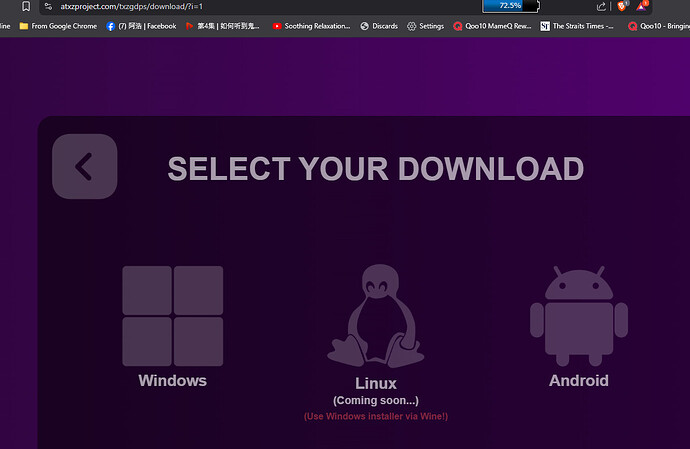Viewport: 690px width, 449px height.
Task: Choose the Linux penguin icon
Action: coord(376,316)
